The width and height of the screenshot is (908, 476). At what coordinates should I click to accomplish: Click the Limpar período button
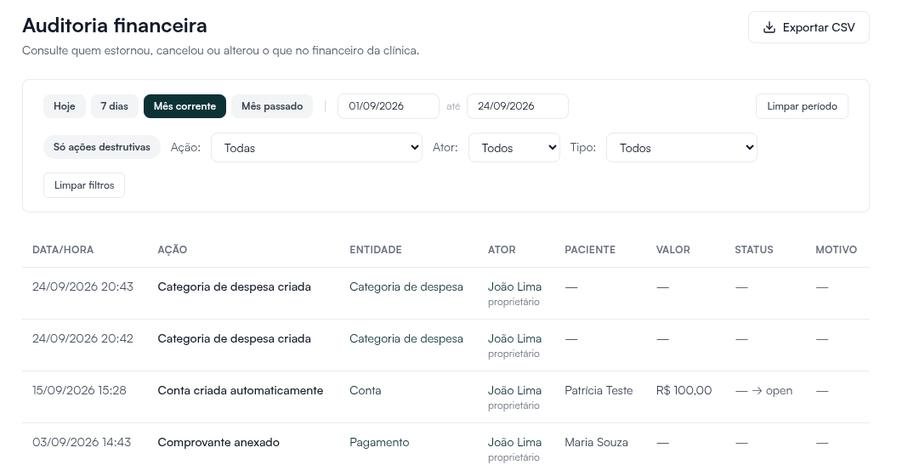tap(802, 106)
